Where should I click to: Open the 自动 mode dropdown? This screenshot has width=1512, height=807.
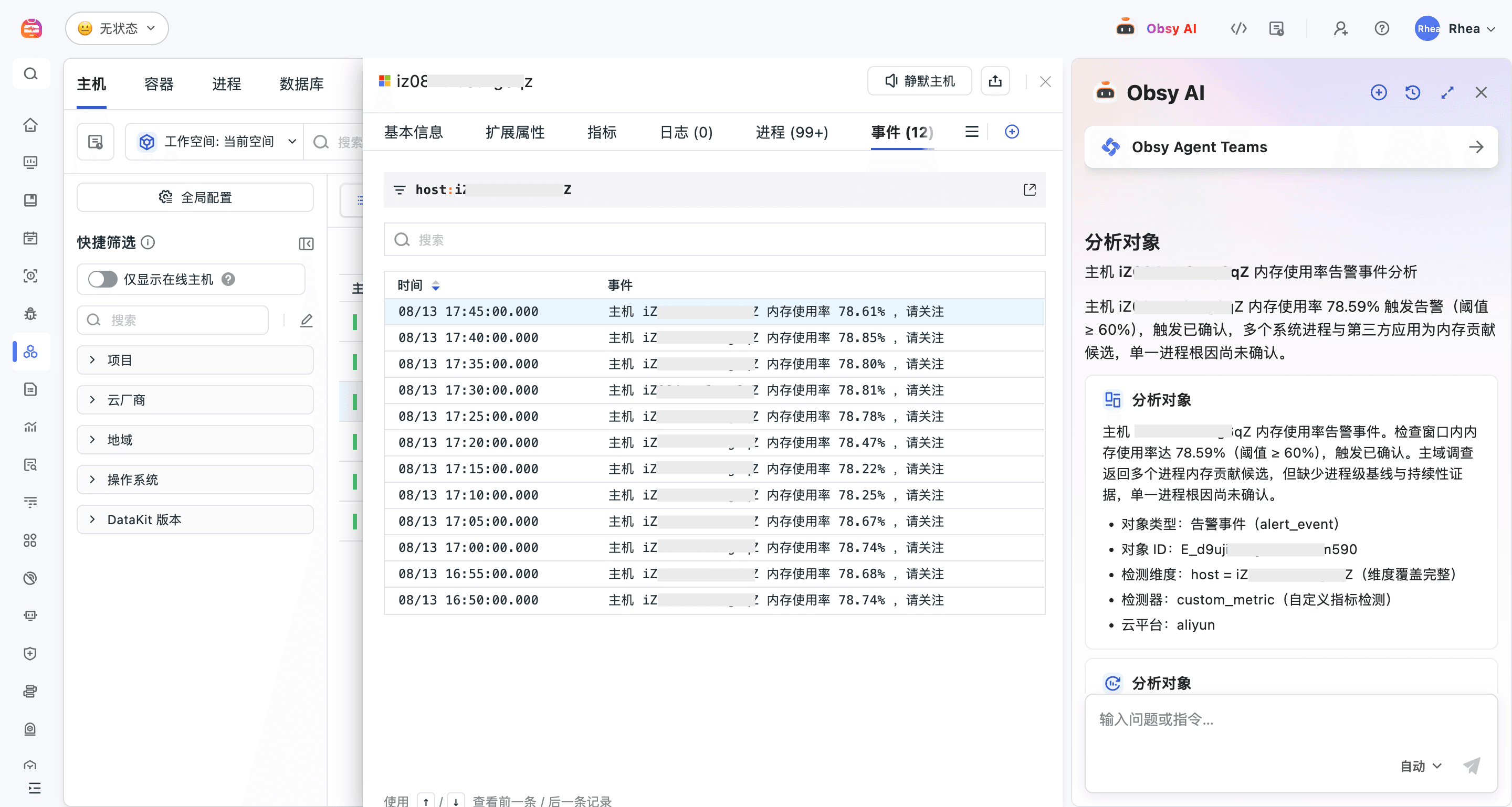pos(1421,767)
